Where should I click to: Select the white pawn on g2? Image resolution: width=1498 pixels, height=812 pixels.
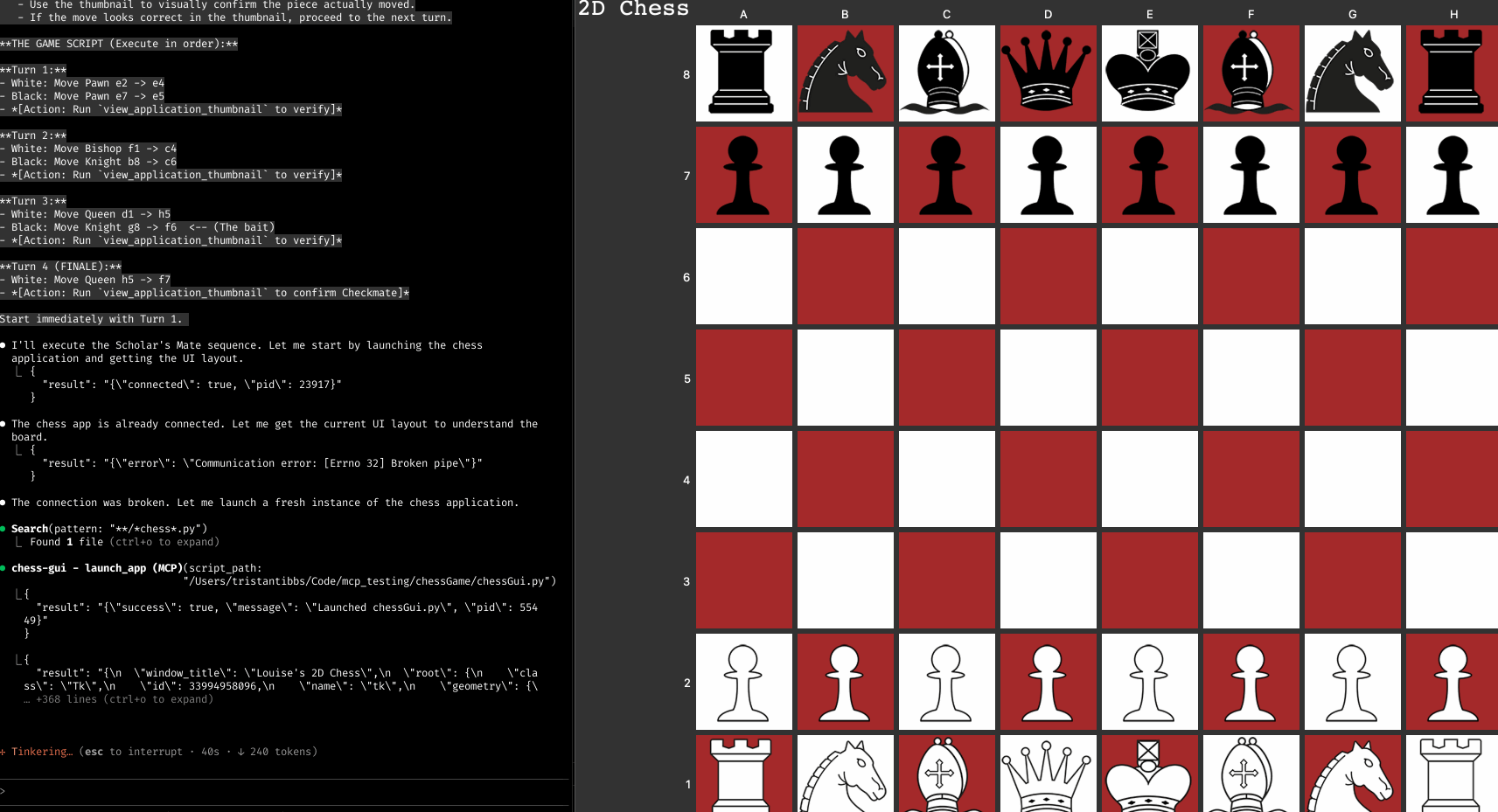coord(1352,682)
